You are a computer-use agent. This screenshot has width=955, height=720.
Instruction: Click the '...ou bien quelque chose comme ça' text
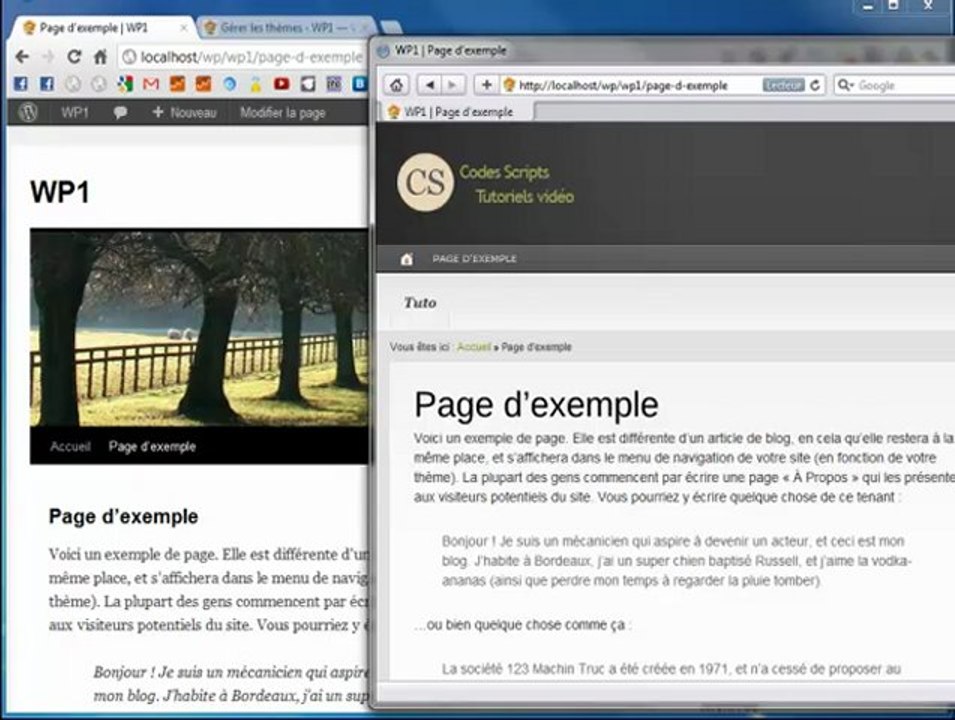pyautogui.click(x=521, y=625)
